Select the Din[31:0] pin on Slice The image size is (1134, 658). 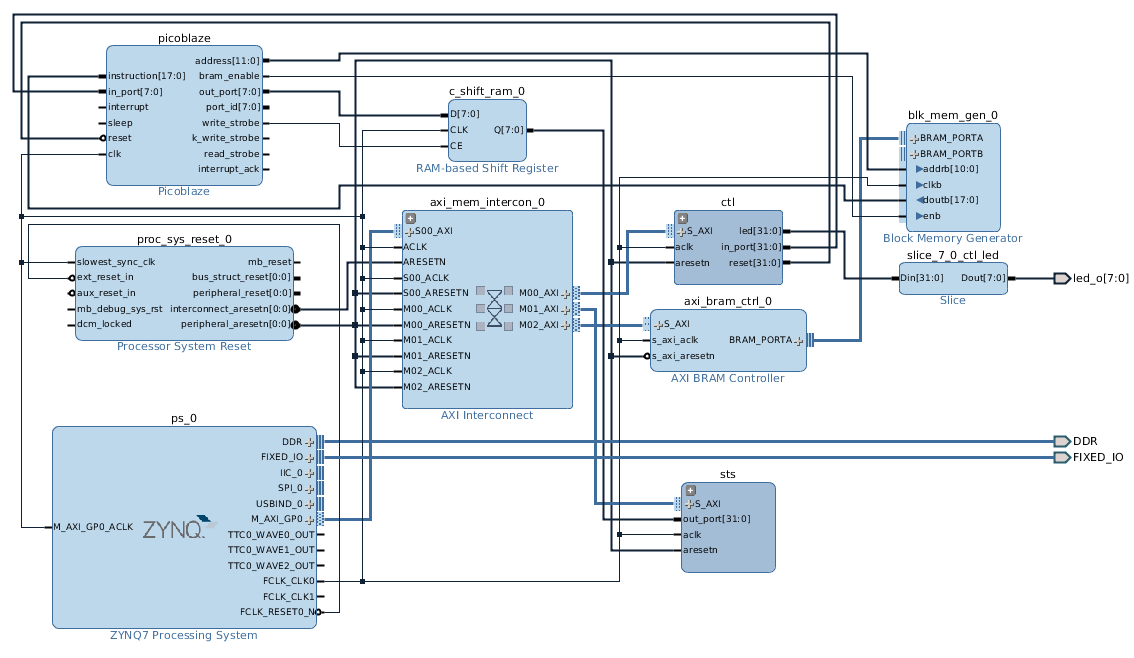point(922,278)
